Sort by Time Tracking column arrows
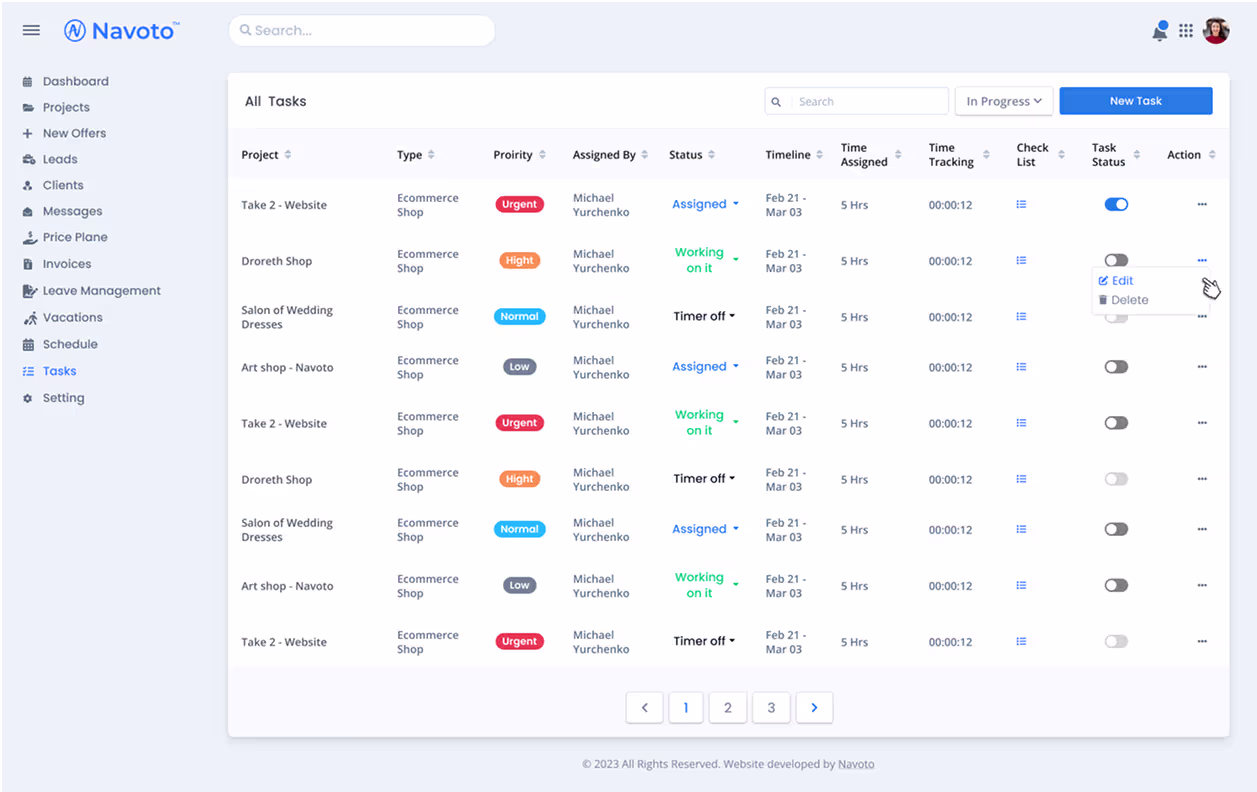The width and height of the screenshot is (1257, 792). pyautogui.click(x=986, y=155)
